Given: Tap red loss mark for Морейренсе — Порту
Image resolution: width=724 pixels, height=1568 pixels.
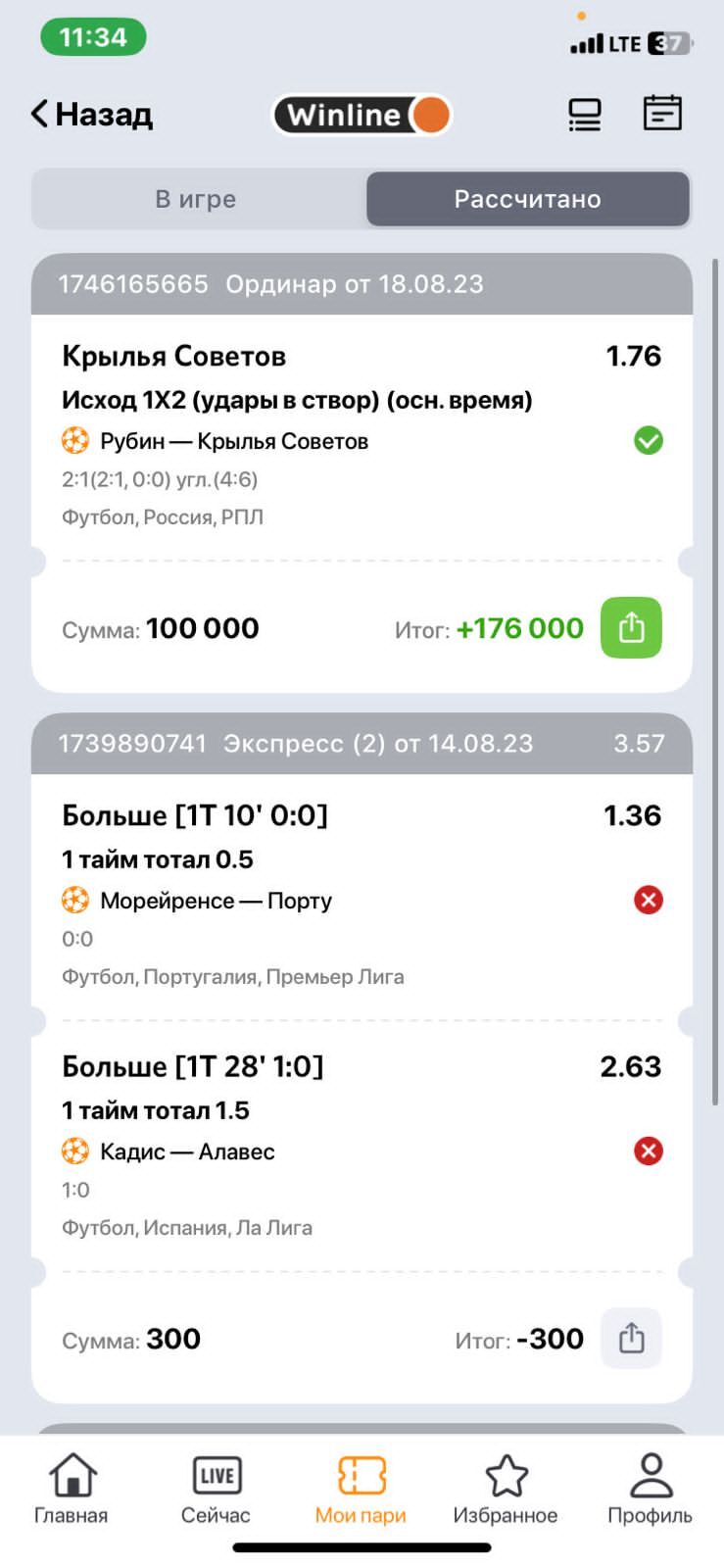Looking at the screenshot, I should tap(648, 900).
